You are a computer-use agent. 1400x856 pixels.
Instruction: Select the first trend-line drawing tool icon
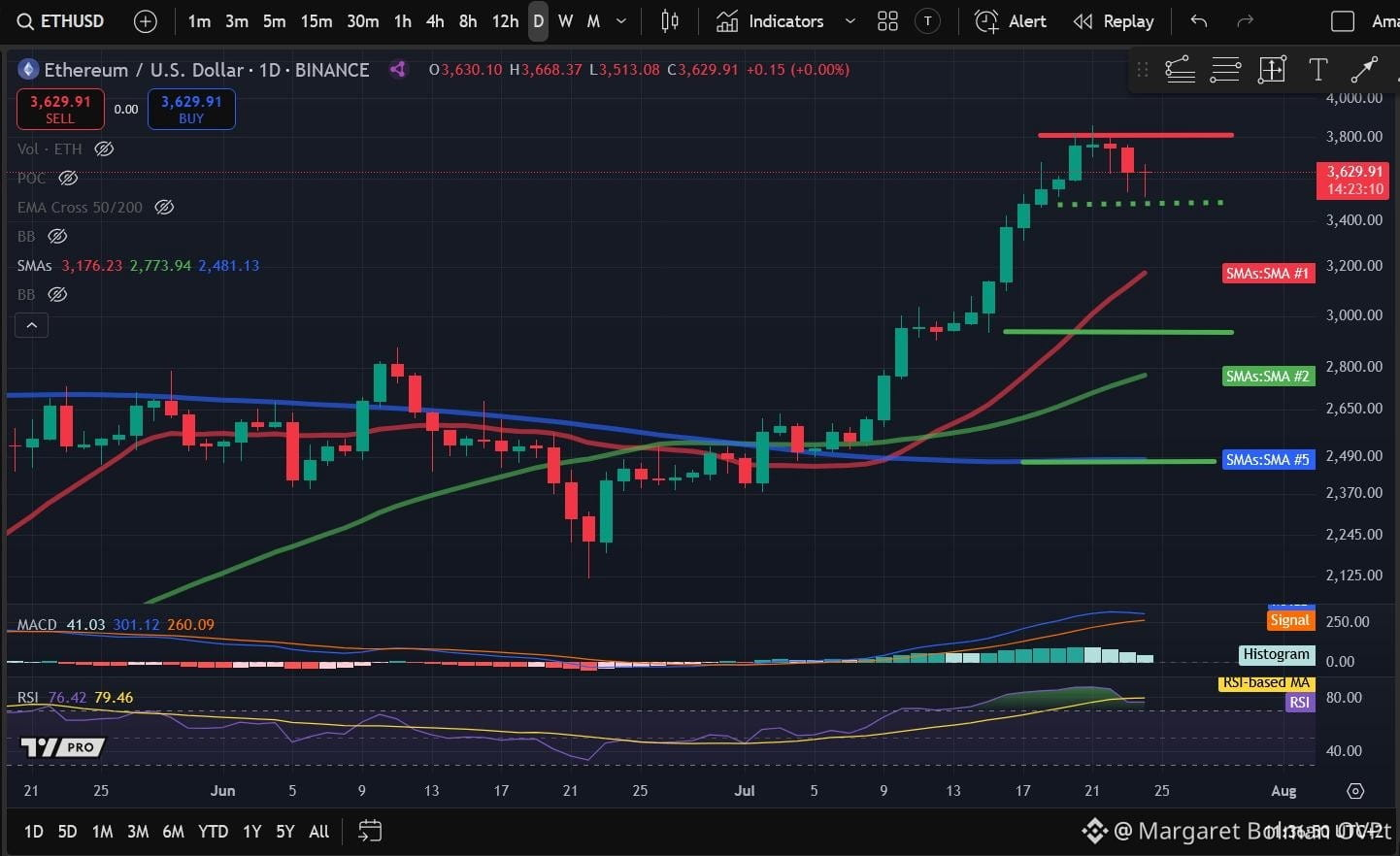pos(1180,69)
